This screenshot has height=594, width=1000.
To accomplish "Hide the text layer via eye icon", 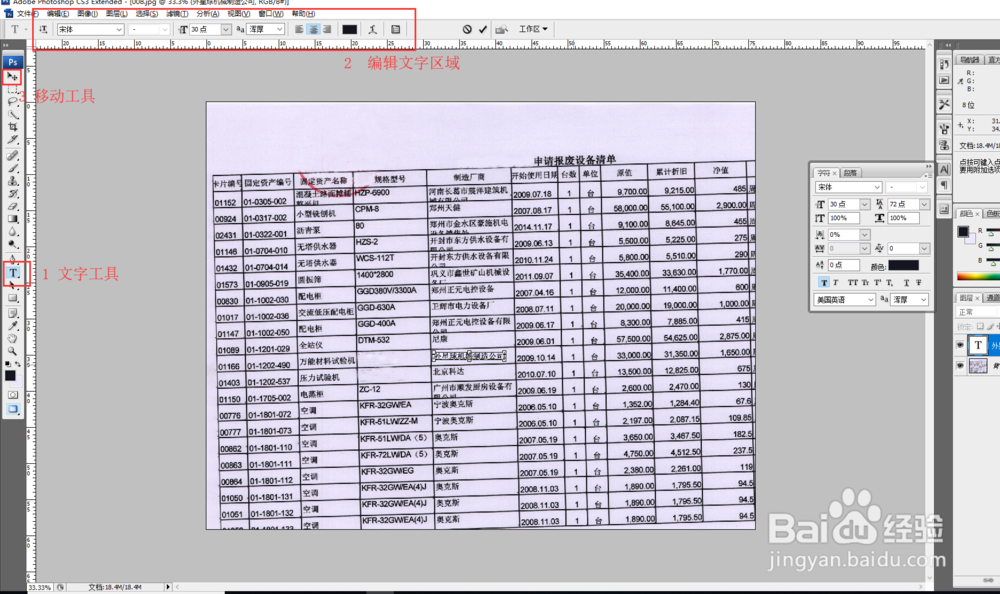I will pos(960,345).
